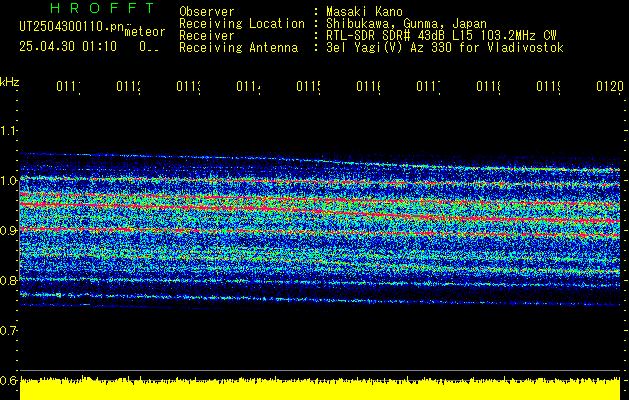Screen dimensions: 629x400
Task: Click the kHz axis unit label
Action: pyautogui.click(x=10, y=83)
